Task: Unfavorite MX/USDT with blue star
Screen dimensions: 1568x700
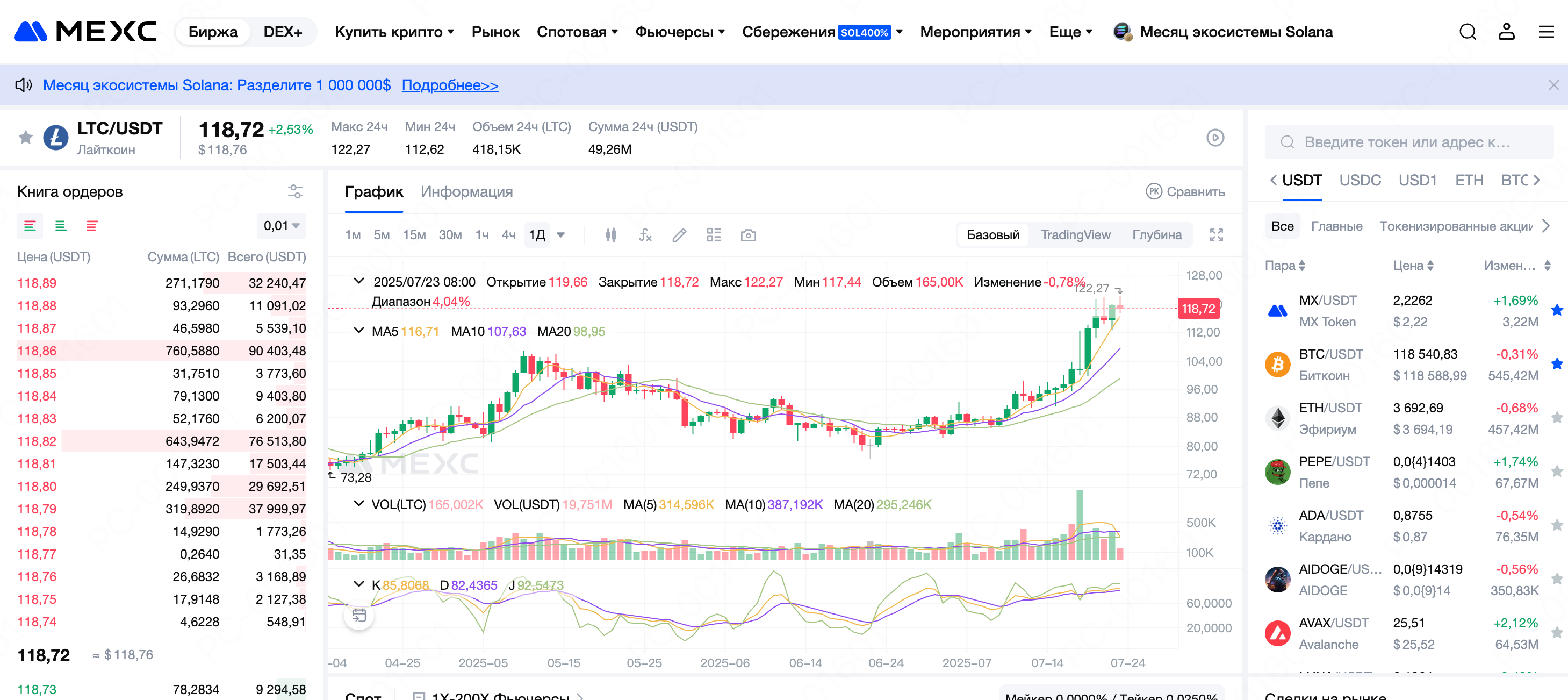Action: 1556,311
